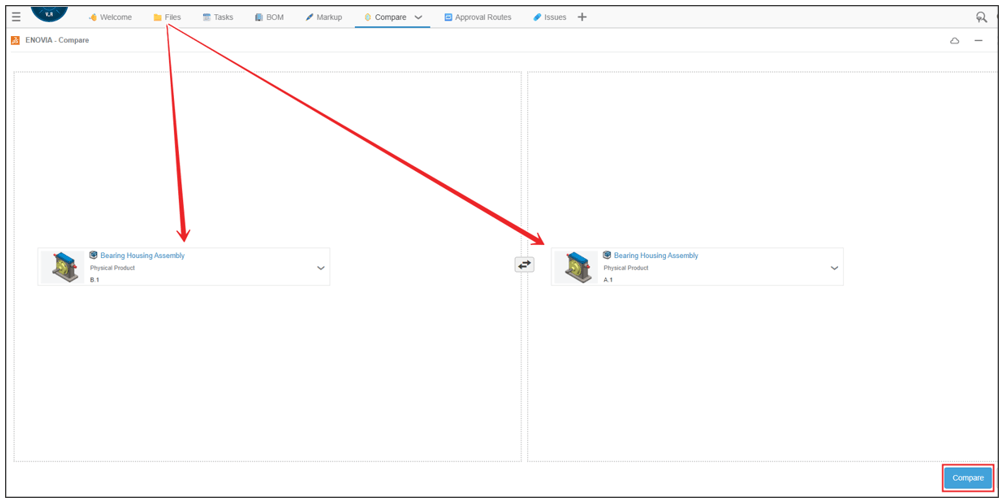Switch to the Welcome tab
The image size is (1003, 500).
[110, 17]
